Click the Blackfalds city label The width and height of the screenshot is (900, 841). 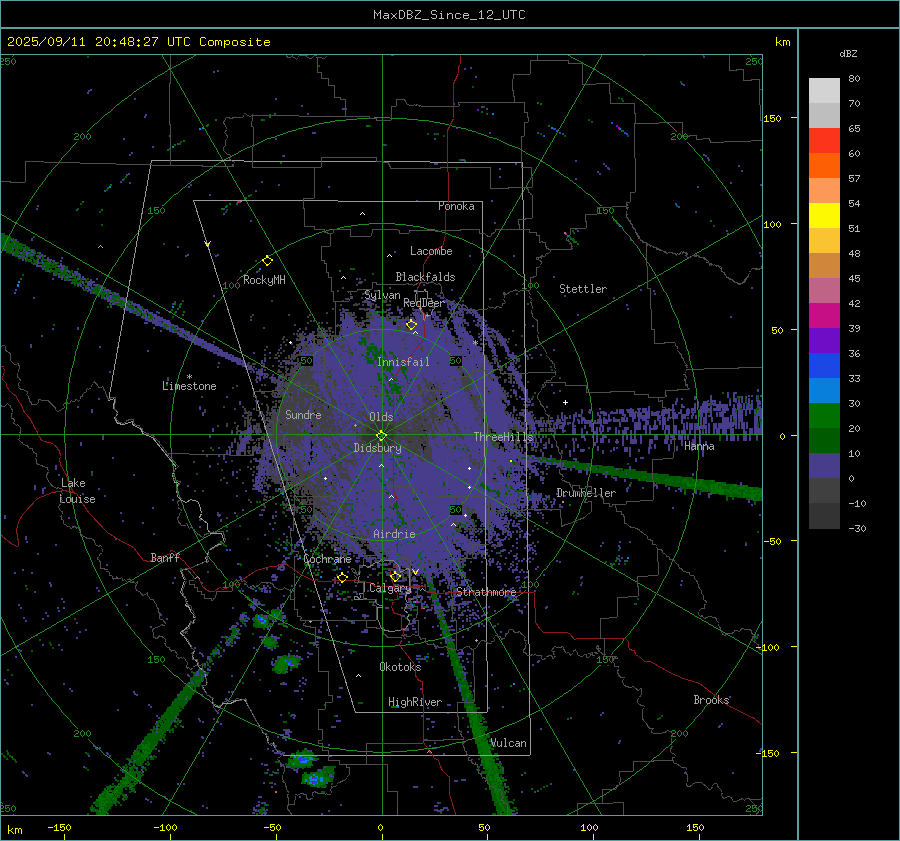click(425, 277)
